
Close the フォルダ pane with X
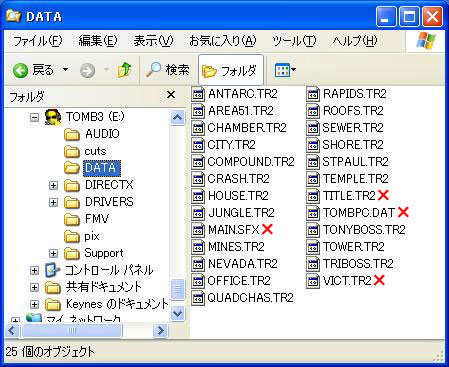(x=171, y=95)
